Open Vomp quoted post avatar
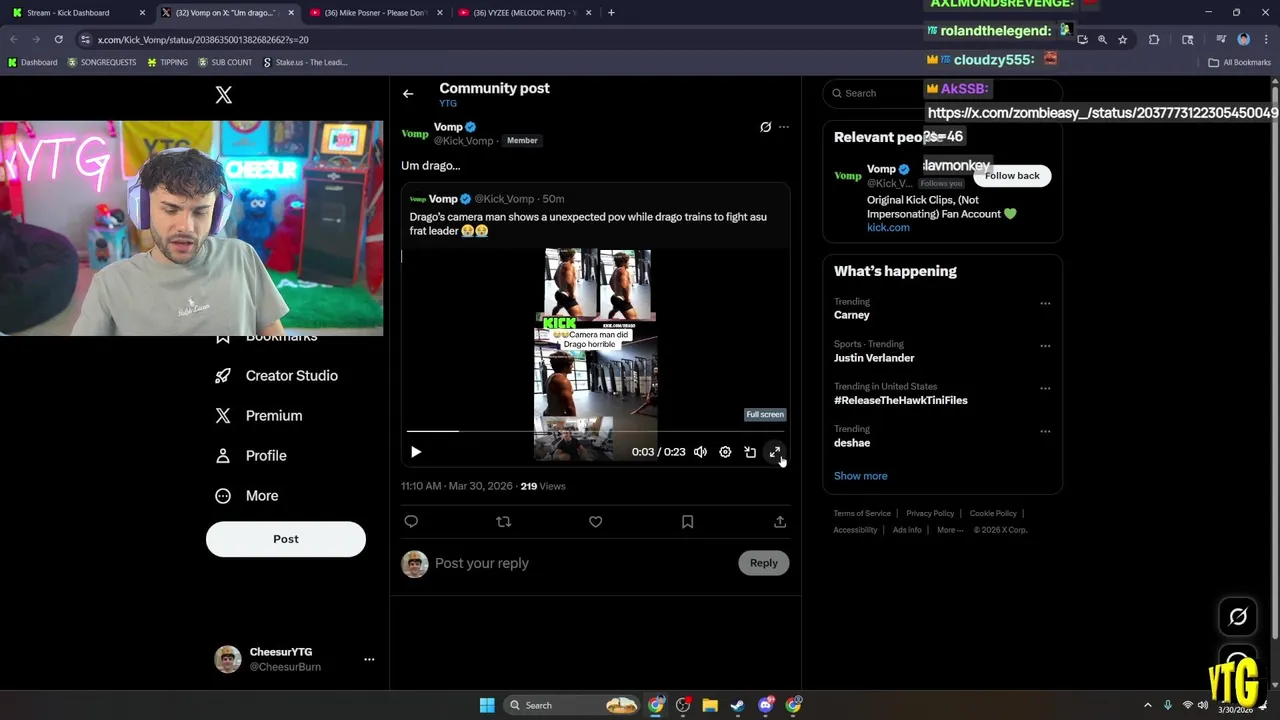The width and height of the screenshot is (1280, 720). [x=417, y=199]
